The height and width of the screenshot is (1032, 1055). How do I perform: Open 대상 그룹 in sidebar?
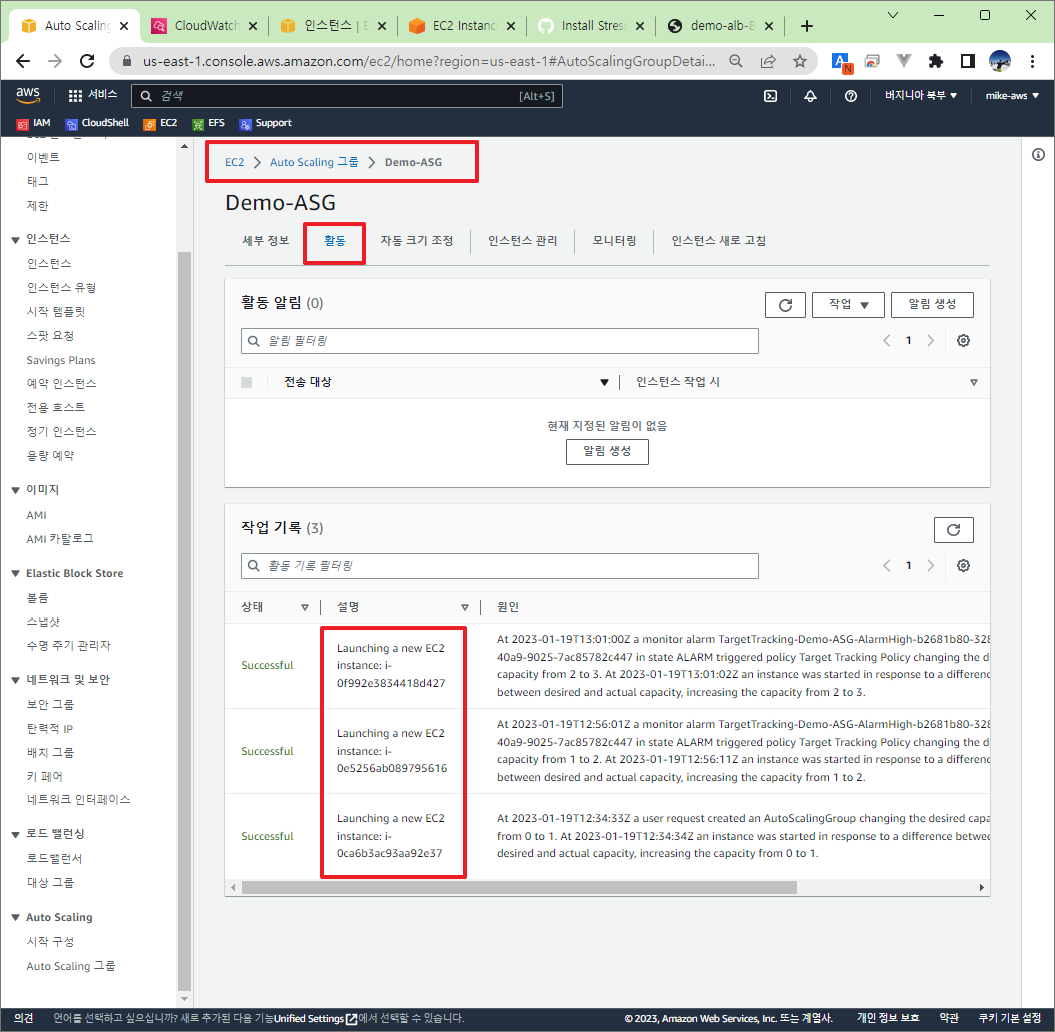click(50, 883)
